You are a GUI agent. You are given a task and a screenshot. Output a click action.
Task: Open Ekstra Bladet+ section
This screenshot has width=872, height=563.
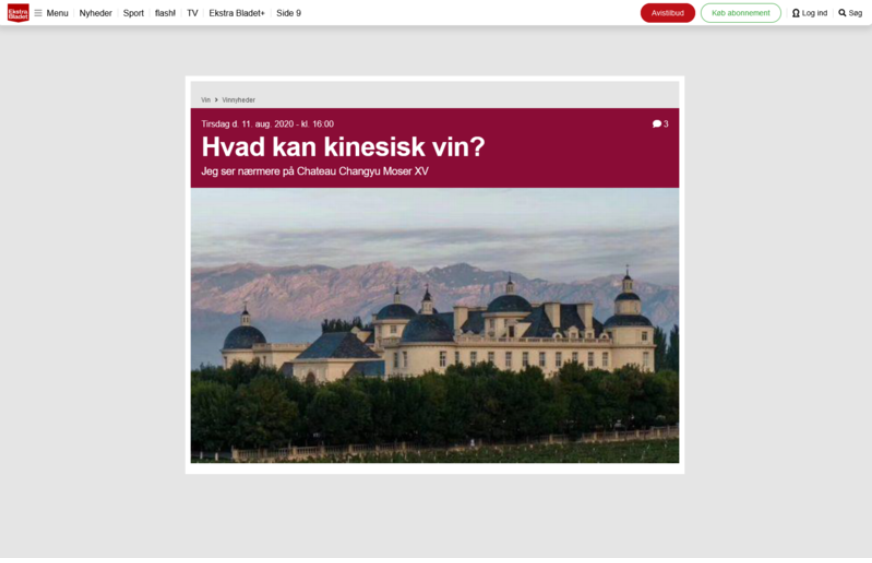237,13
